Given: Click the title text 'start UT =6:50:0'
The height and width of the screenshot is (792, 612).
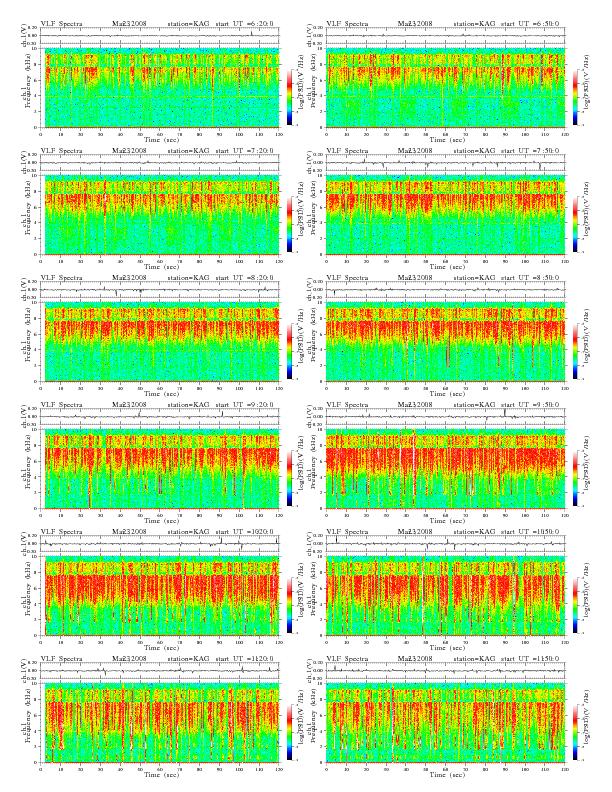Looking at the screenshot, I should point(530,23).
